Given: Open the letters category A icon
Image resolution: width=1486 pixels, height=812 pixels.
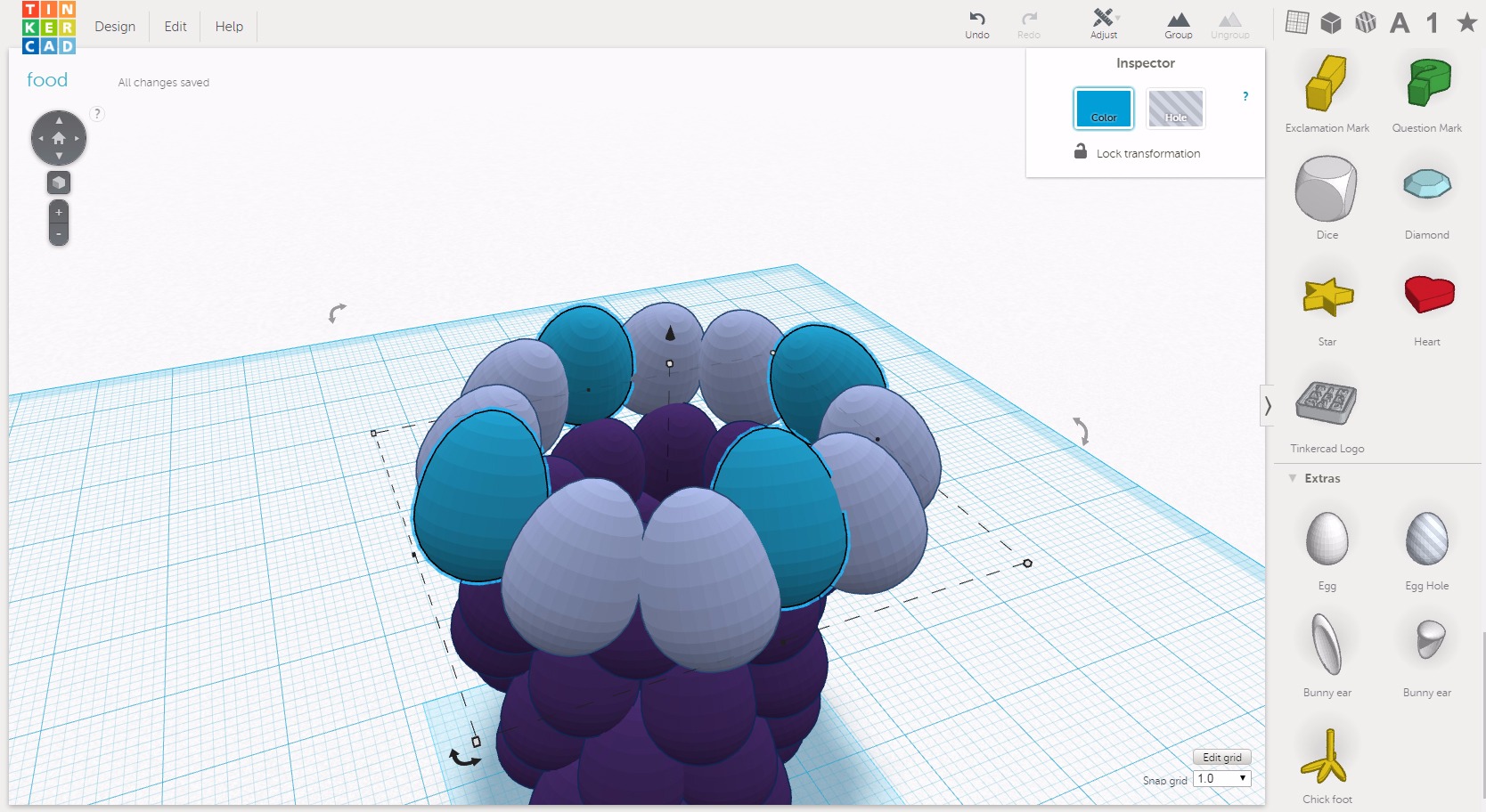Looking at the screenshot, I should pos(1400,22).
